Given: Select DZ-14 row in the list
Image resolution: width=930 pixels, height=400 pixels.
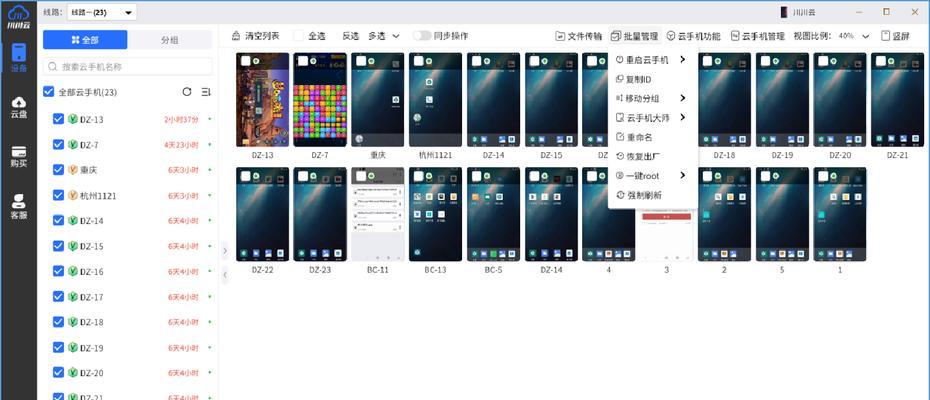Looking at the screenshot, I should (128, 220).
